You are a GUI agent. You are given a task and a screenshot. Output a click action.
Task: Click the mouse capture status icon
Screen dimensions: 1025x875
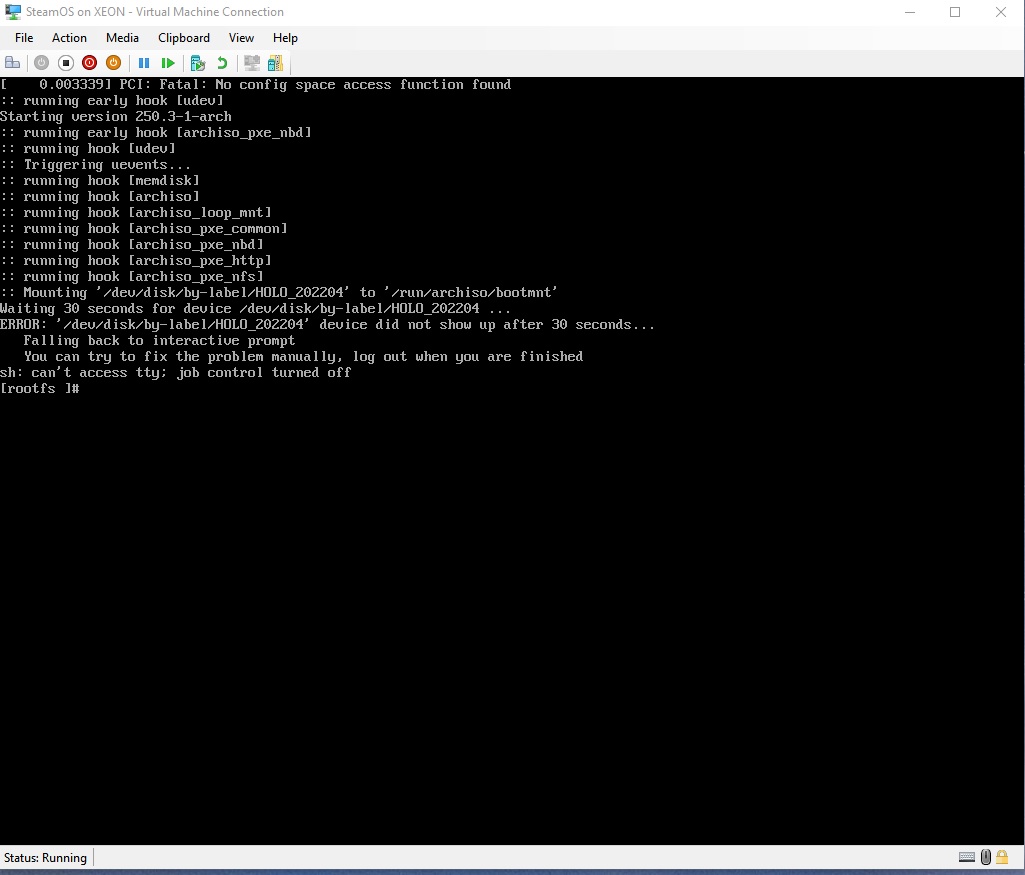(985, 857)
